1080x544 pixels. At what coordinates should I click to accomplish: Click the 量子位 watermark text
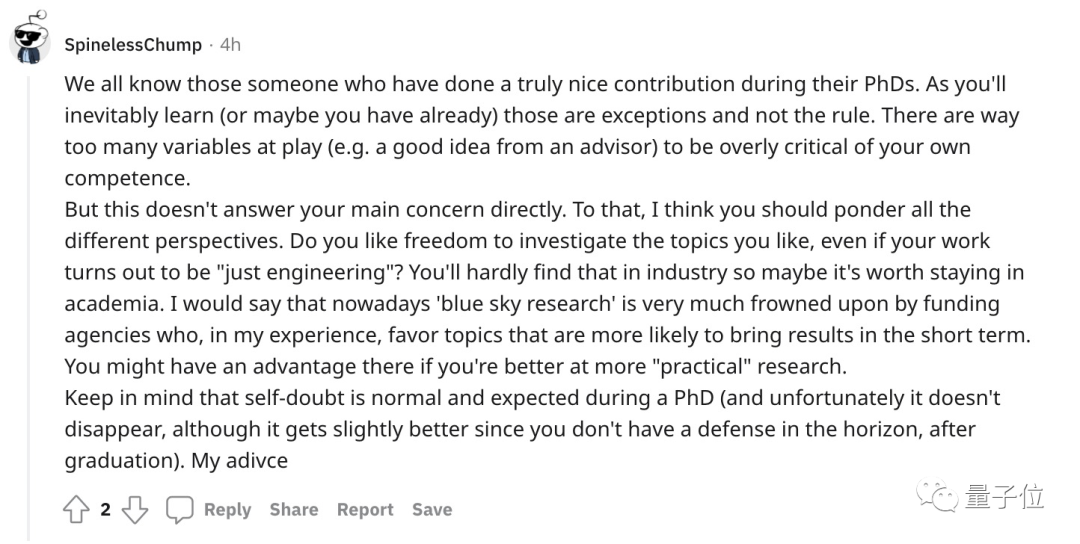(1005, 496)
